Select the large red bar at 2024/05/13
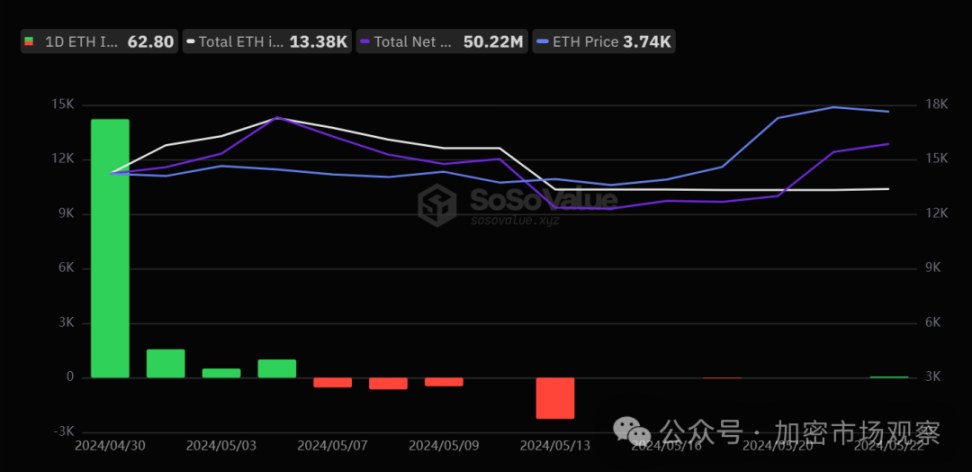The height and width of the screenshot is (472, 972). click(x=555, y=397)
